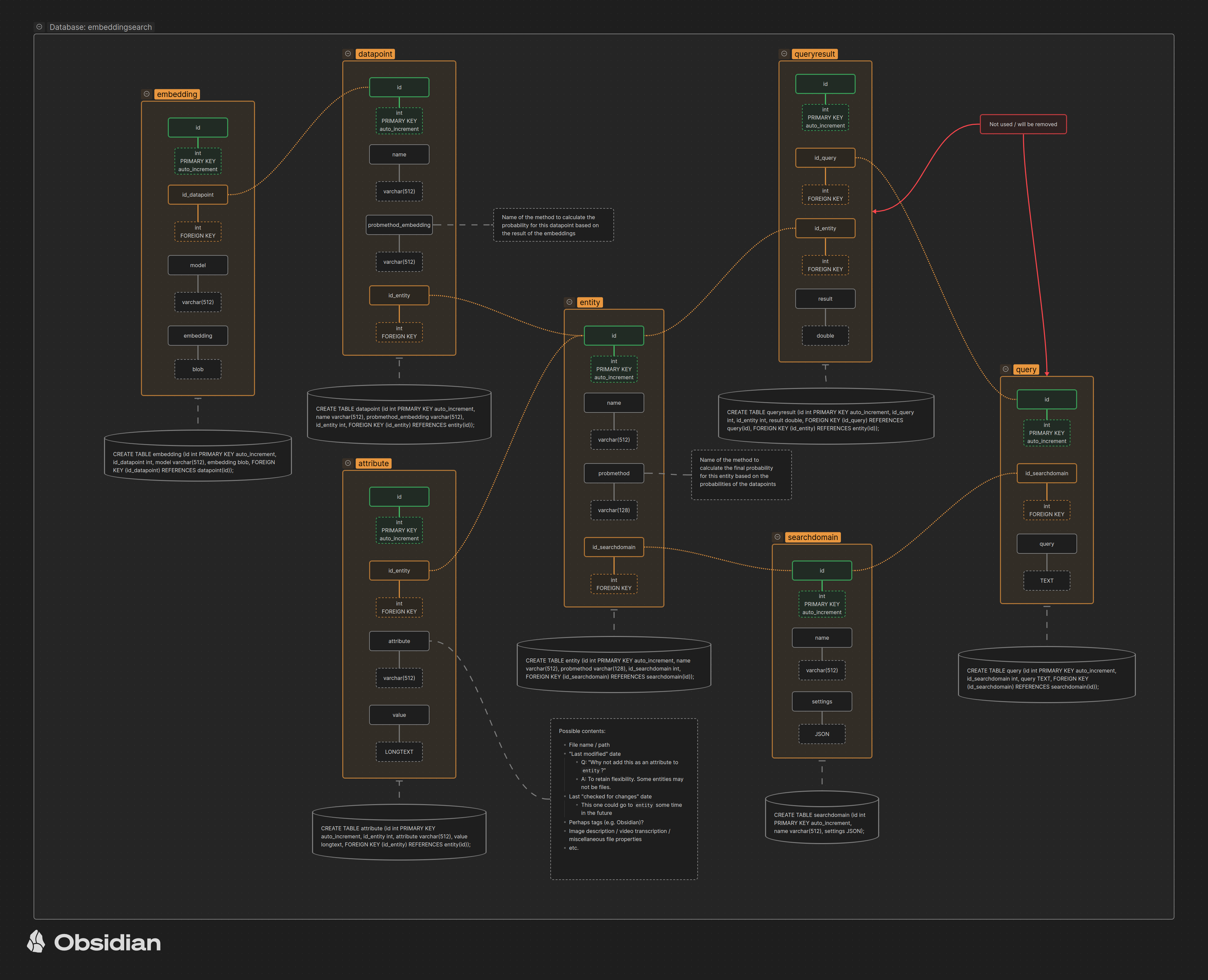Viewport: 1208px width, 980px height.
Task: Click the searchdomain group label
Action: (x=812, y=537)
